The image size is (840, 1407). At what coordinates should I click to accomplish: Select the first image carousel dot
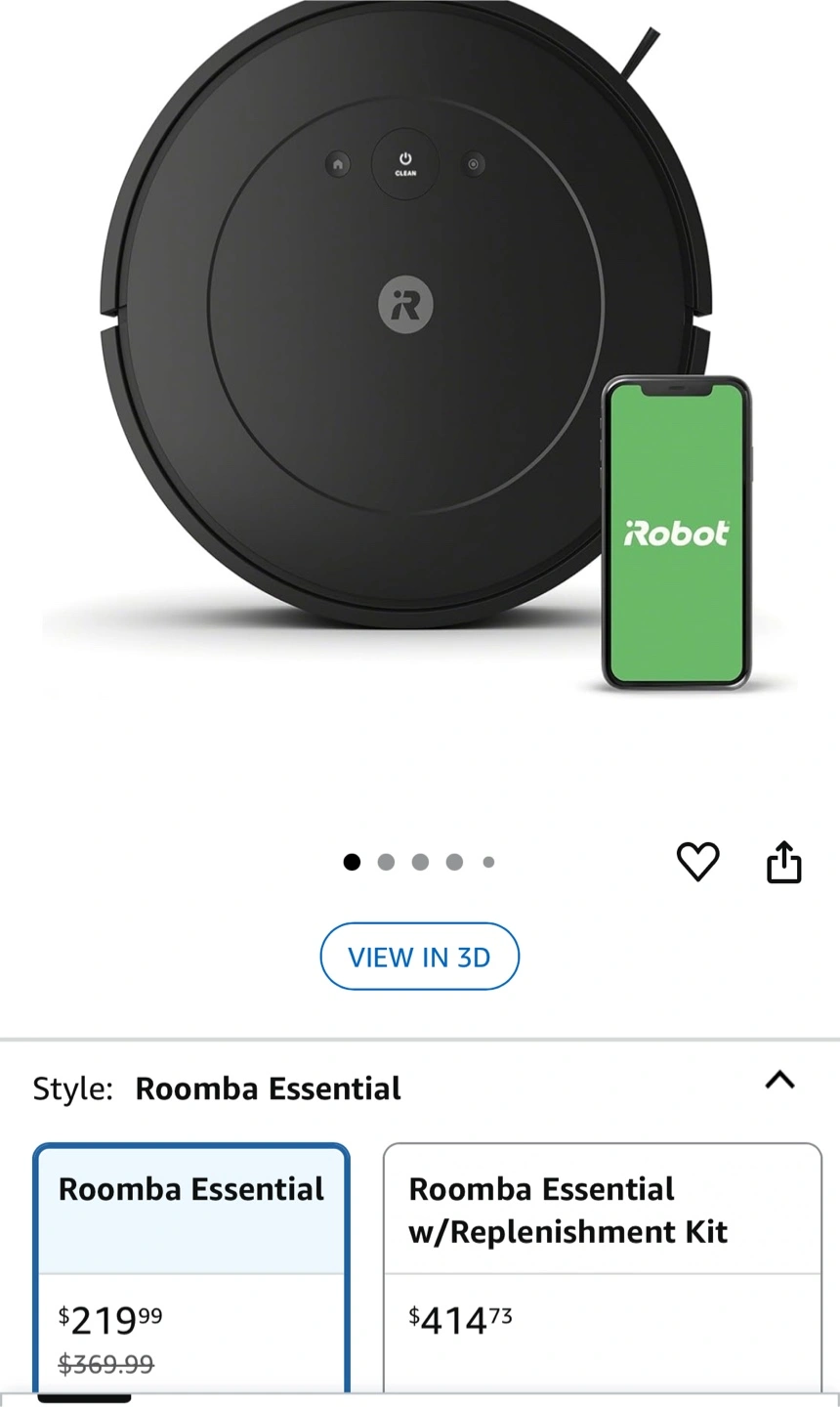click(x=352, y=862)
